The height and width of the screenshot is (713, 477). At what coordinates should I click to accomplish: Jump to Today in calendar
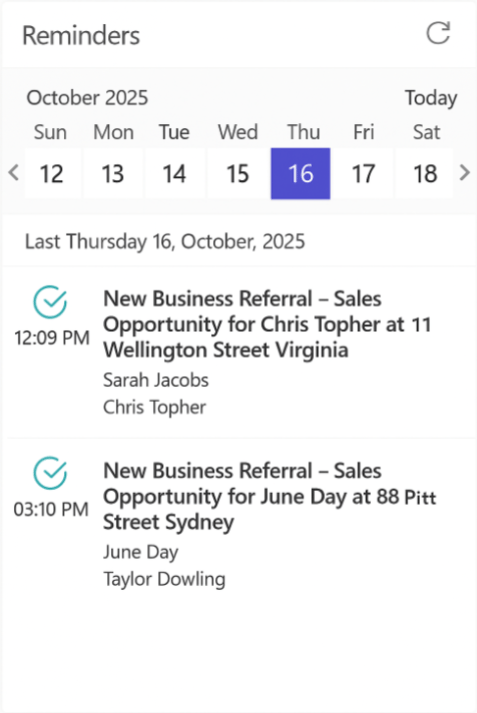[x=431, y=98]
